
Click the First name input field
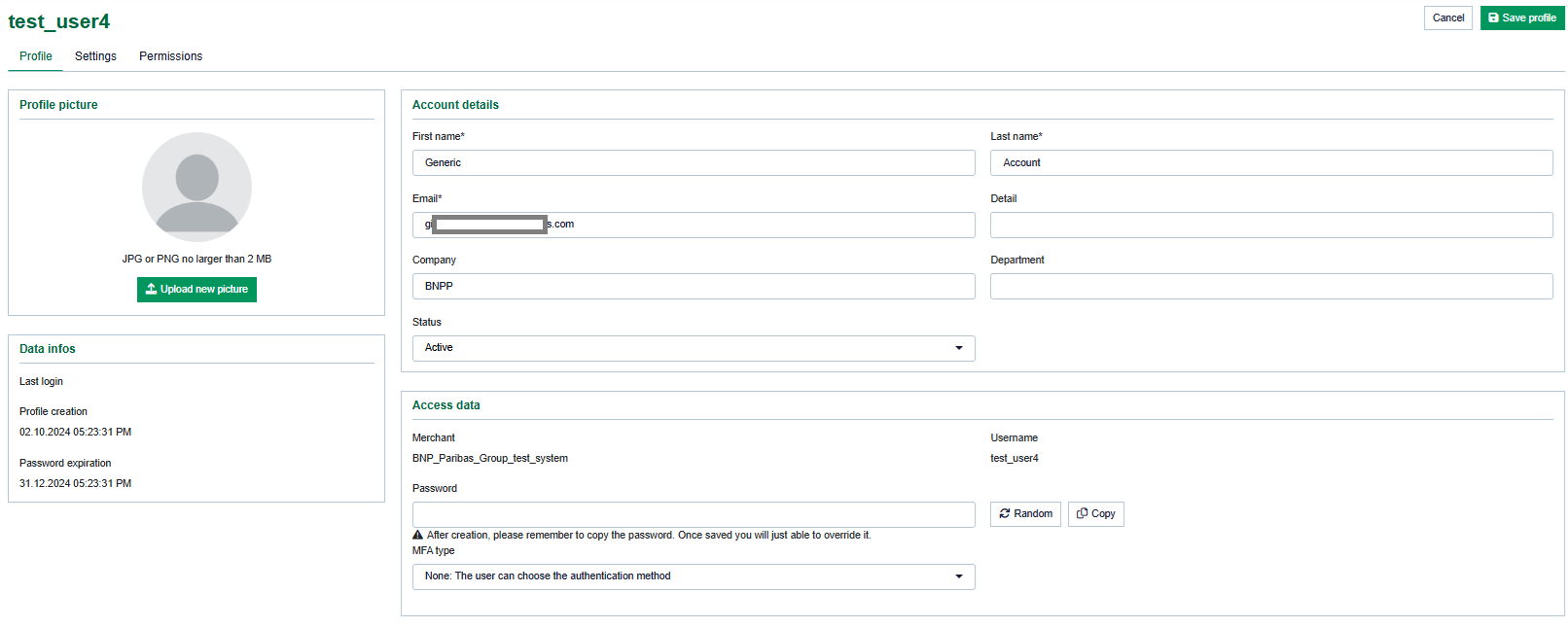coord(693,162)
